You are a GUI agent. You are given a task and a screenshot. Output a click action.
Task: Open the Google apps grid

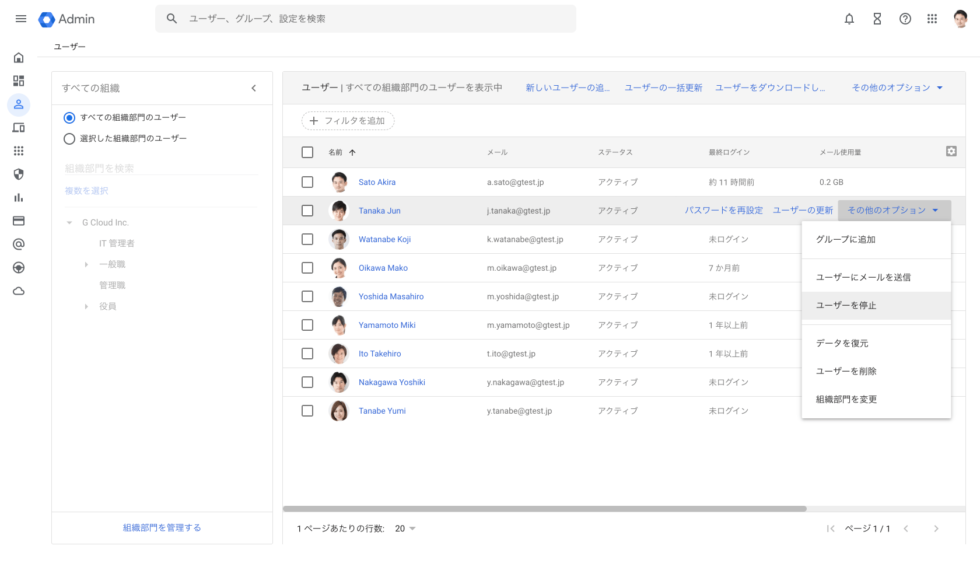[x=932, y=19]
